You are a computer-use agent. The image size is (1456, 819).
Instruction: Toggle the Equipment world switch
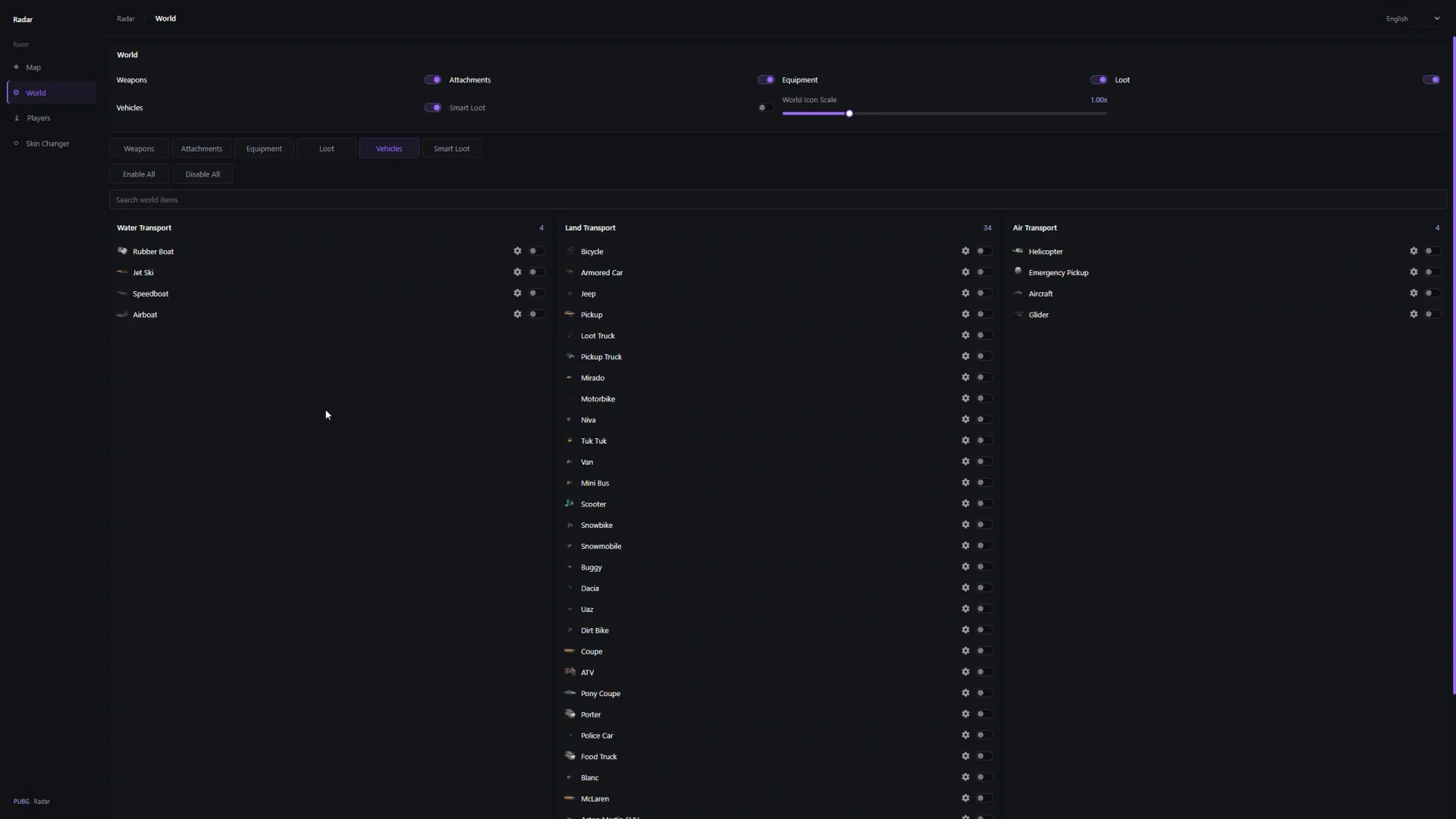(x=1099, y=80)
